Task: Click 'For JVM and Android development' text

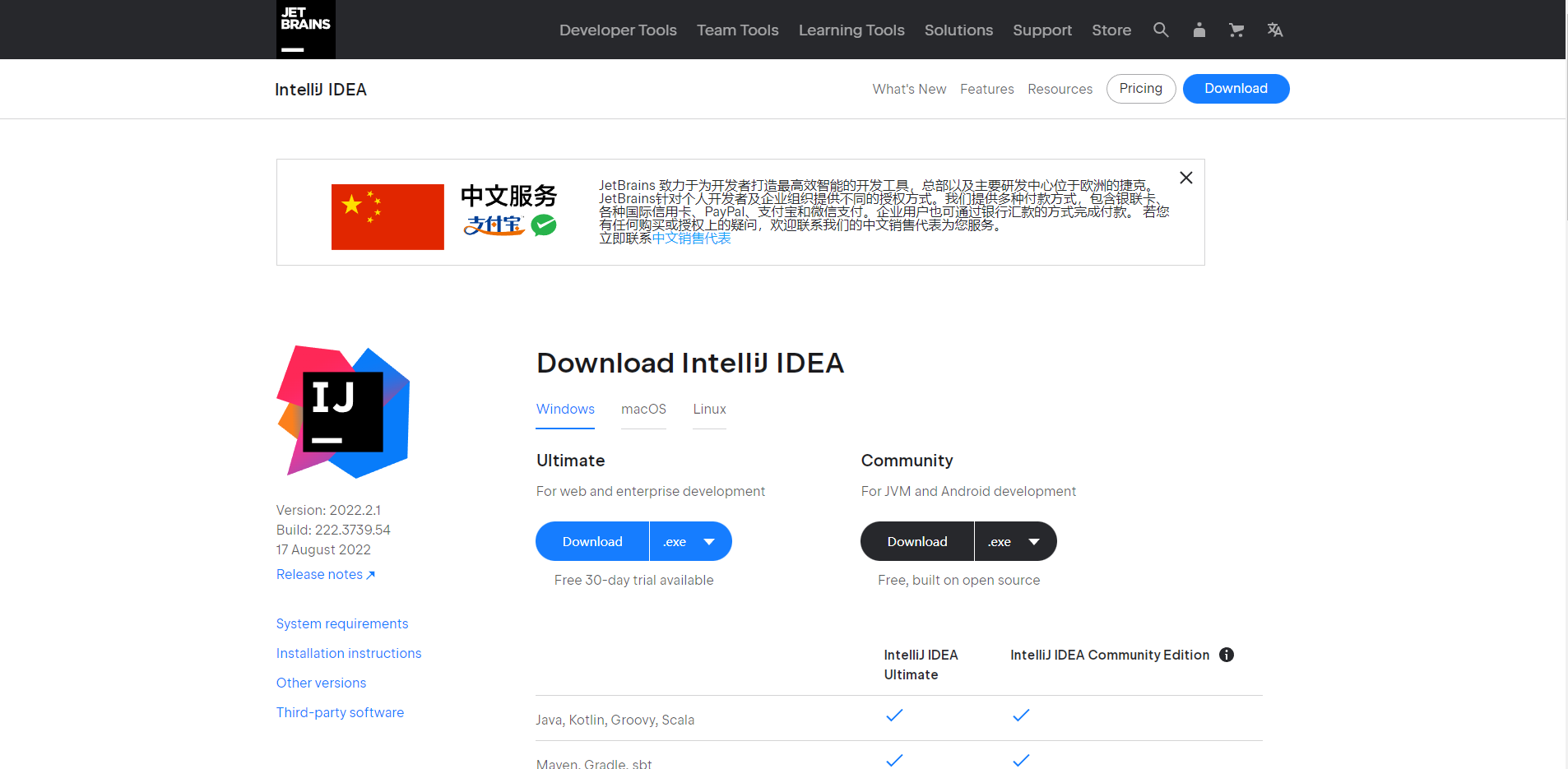Action: [968, 491]
